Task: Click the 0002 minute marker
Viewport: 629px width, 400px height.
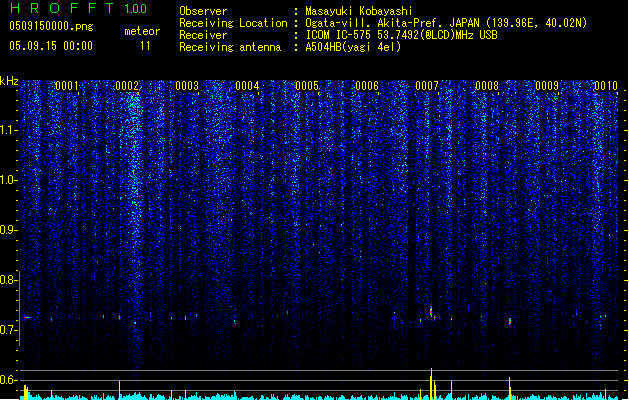Action: tap(127, 86)
